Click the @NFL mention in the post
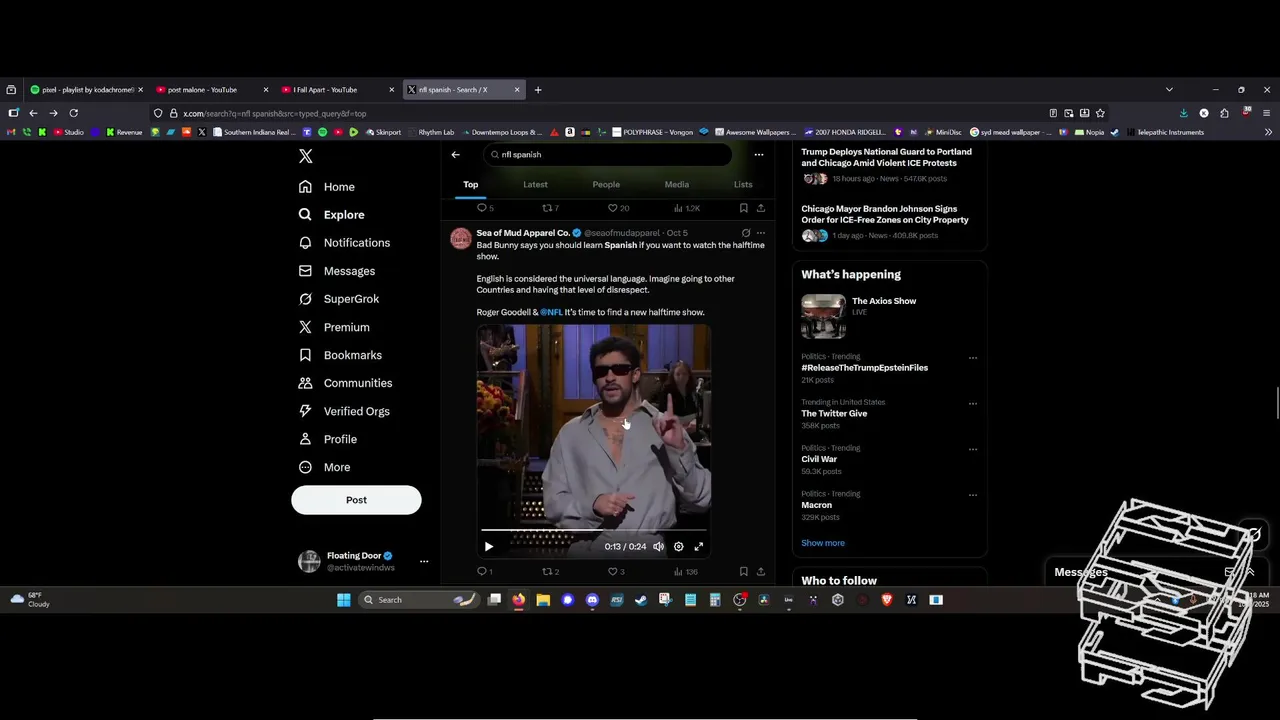Screen dimensions: 1280x720 click(551, 312)
